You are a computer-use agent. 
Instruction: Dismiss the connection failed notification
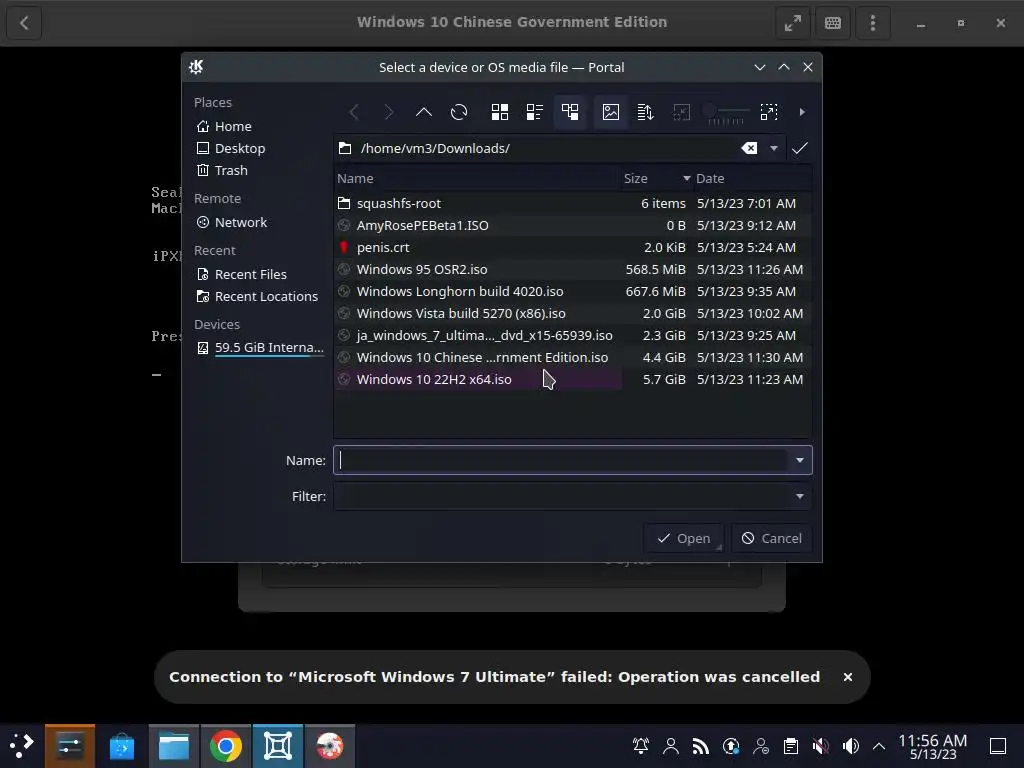(848, 677)
